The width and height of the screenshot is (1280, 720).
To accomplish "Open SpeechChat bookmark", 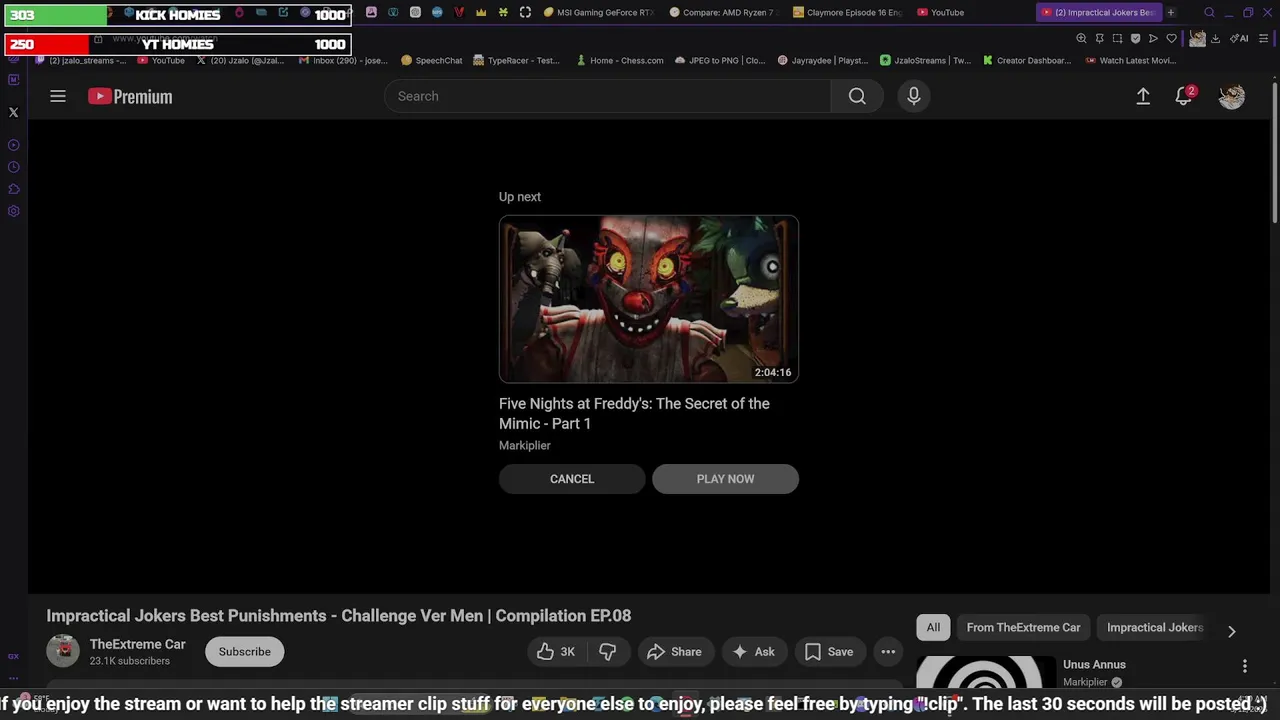I will tap(431, 60).
